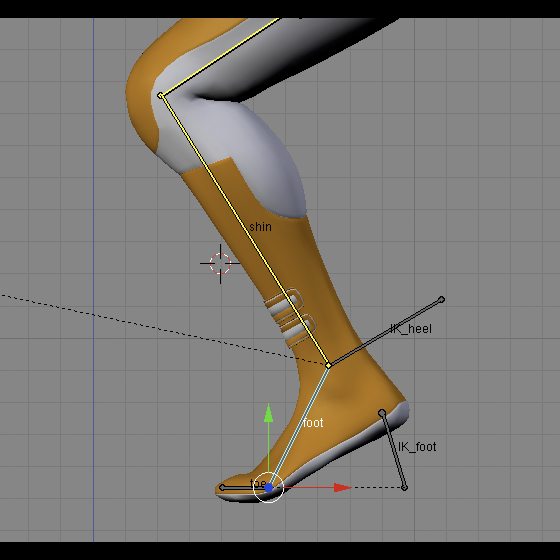Select the IK_foot bone's bottom joint
This screenshot has width=560, height=560.
tap(404, 488)
